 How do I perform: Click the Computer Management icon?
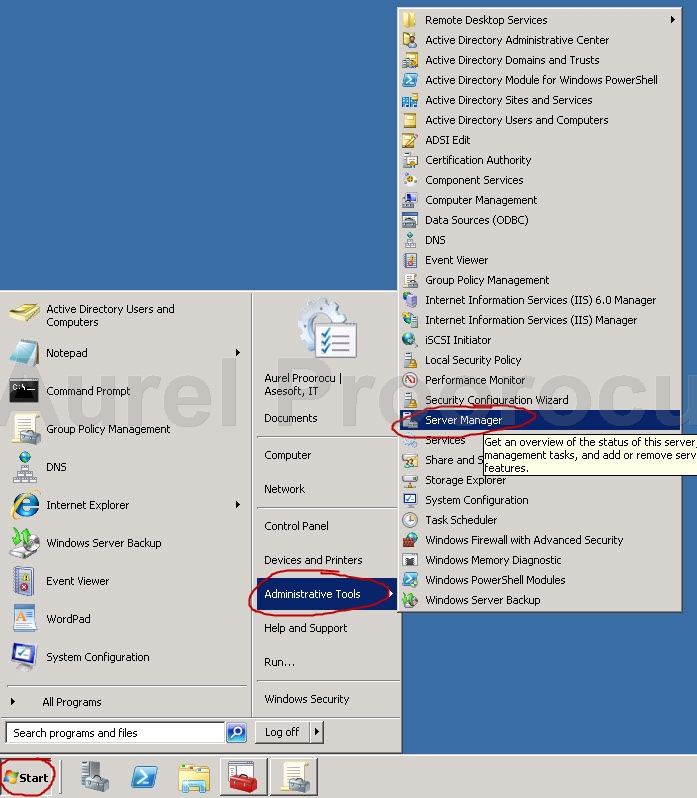[x=410, y=200]
